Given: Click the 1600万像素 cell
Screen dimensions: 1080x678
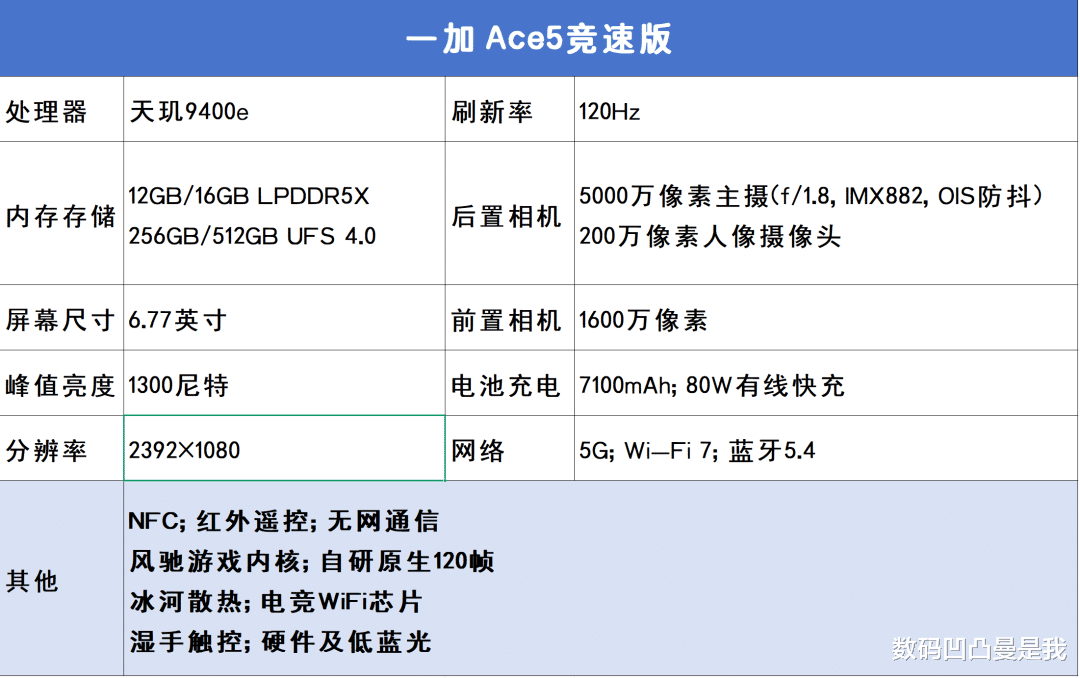Looking at the screenshot, I should pyautogui.click(x=826, y=318).
